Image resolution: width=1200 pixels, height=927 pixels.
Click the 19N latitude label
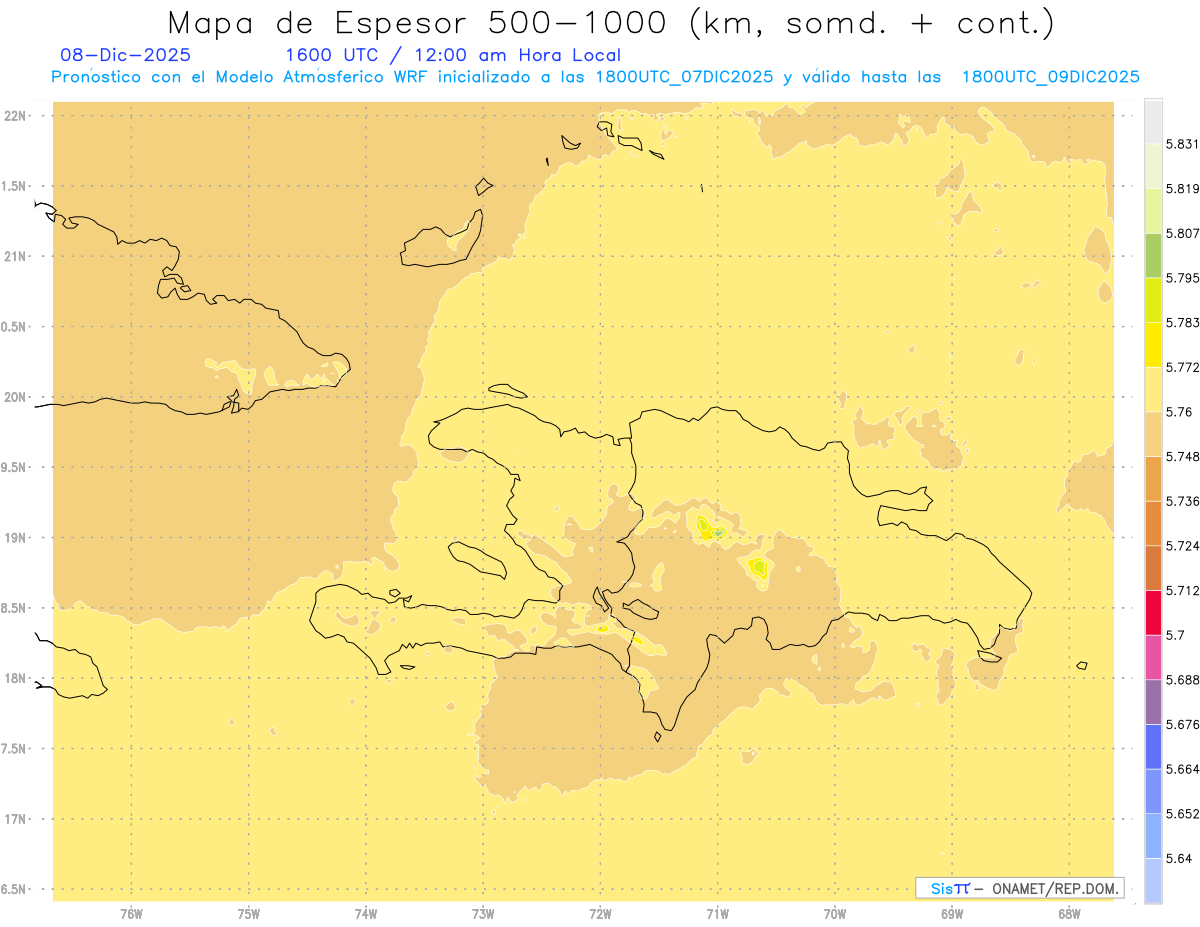click(15, 537)
